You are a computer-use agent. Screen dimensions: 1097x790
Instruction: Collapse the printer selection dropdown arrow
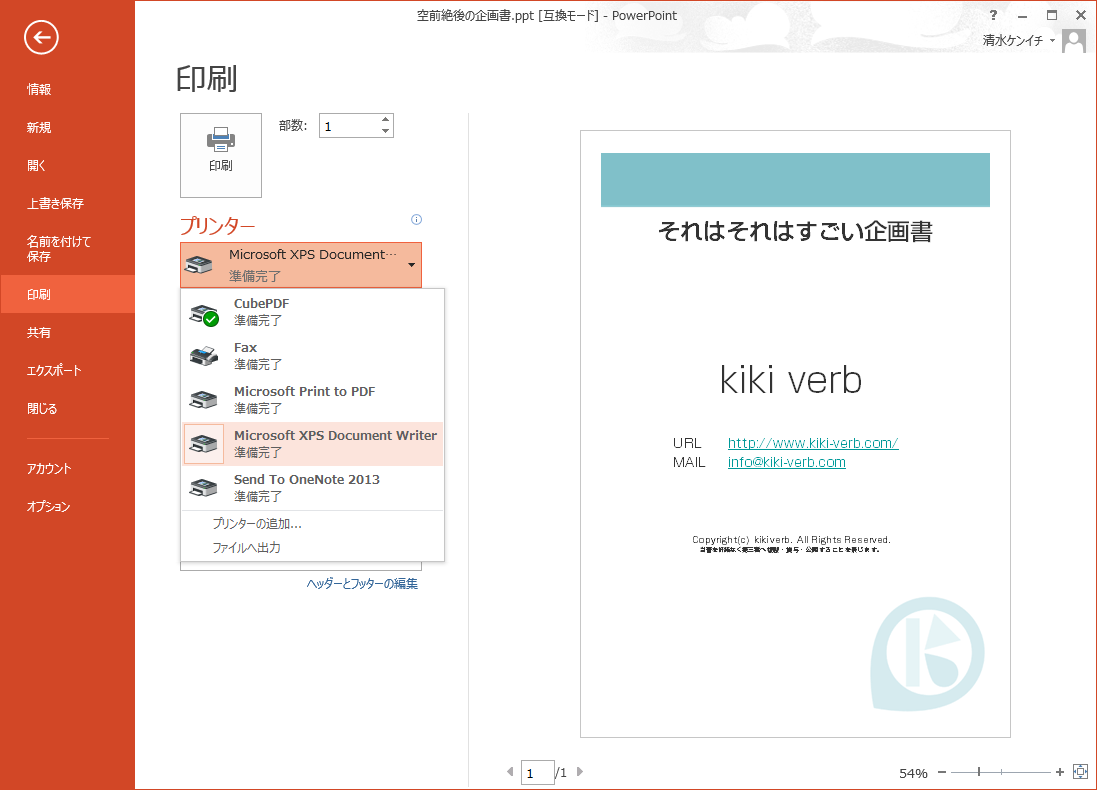tap(411, 265)
